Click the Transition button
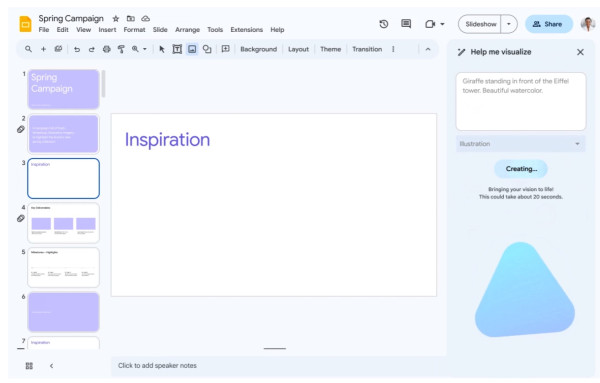Screen dimensions: 600x383 click(367, 49)
